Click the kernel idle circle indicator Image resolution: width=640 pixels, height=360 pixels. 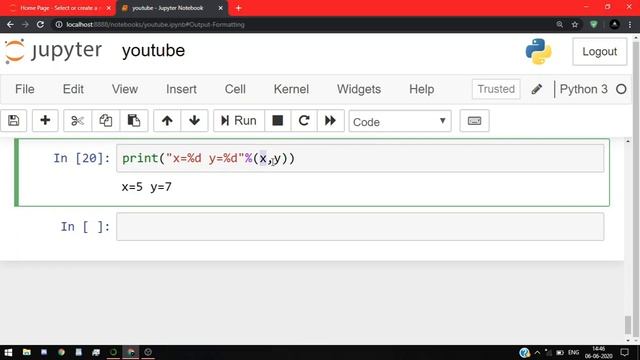621,89
